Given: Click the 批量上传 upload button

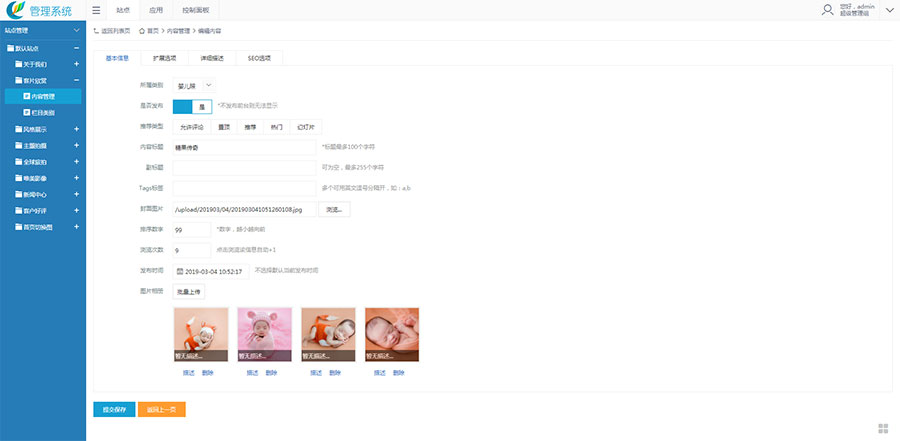Looking at the screenshot, I should [188, 292].
